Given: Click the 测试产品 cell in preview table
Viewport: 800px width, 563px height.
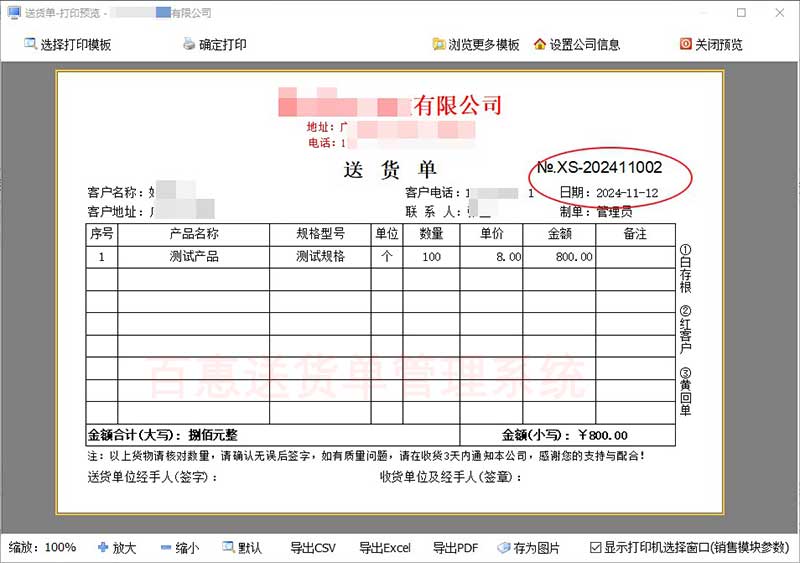Looking at the screenshot, I should click(x=194, y=257).
